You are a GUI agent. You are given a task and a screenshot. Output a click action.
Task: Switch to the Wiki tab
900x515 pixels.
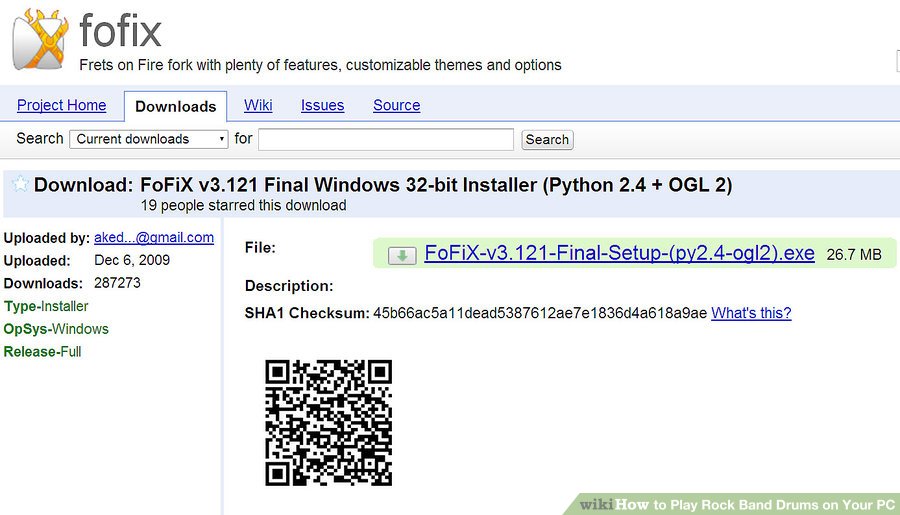click(258, 105)
